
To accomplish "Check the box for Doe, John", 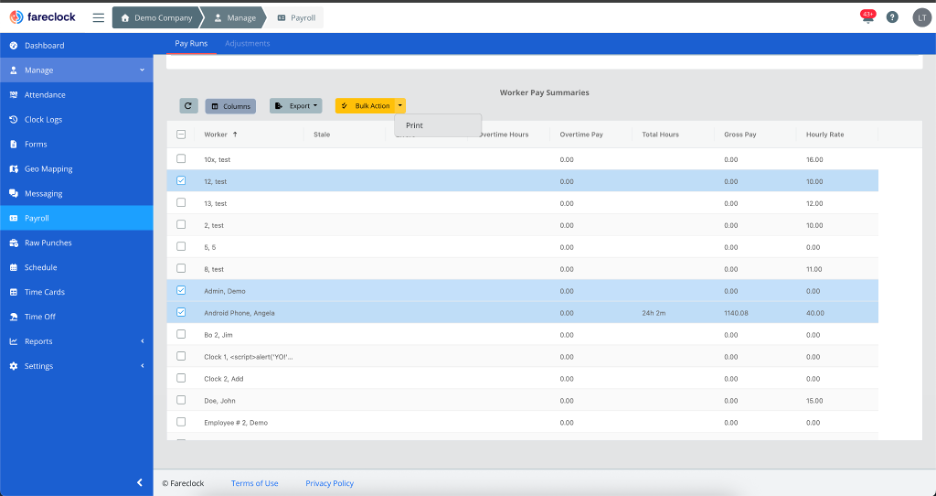I will 181,400.
